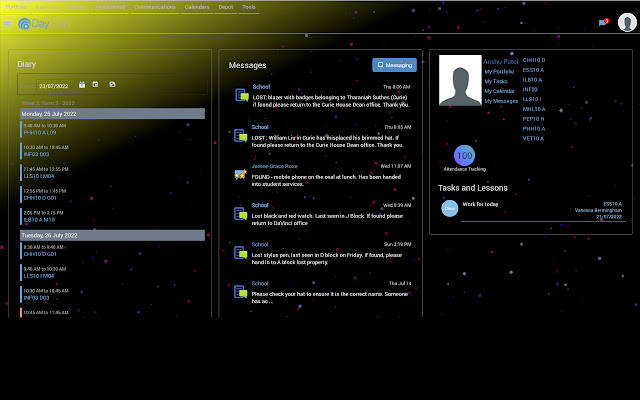Click the student profile photo
The height and width of the screenshot is (400, 640).
tap(460, 80)
